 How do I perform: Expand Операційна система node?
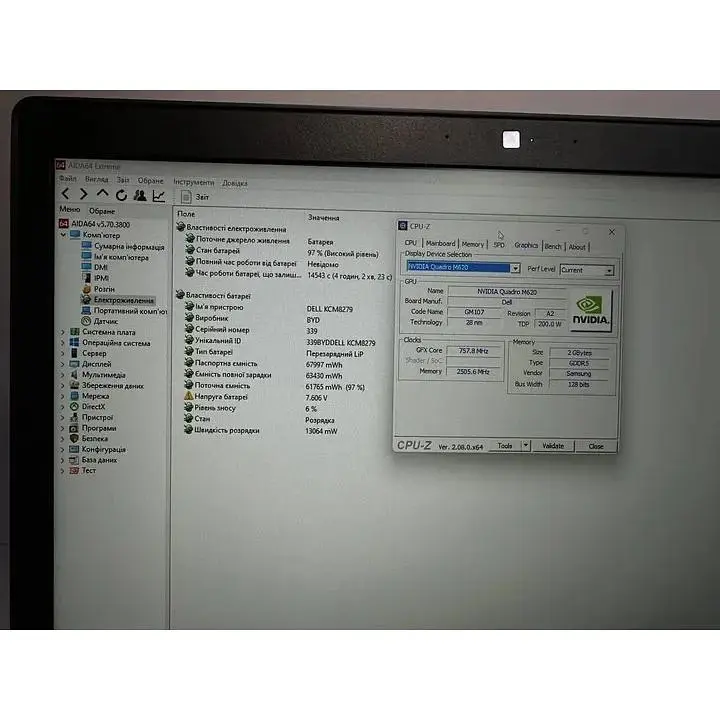click(x=63, y=342)
